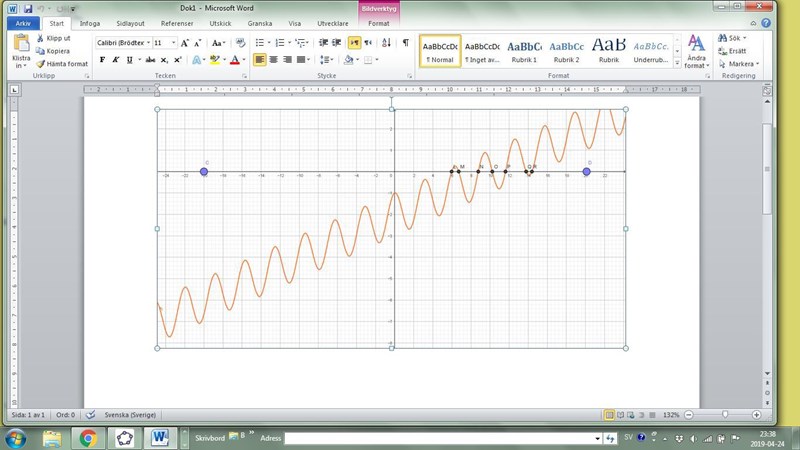Switch to the Infoga ribbon tab
The width and height of the screenshot is (800, 450).
pyautogui.click(x=89, y=22)
